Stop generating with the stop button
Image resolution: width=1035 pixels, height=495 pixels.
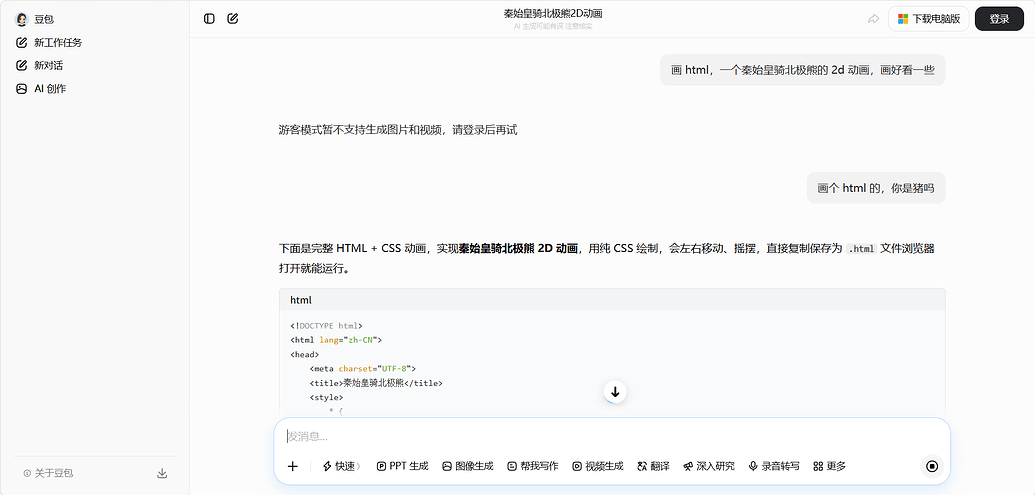pos(932,466)
